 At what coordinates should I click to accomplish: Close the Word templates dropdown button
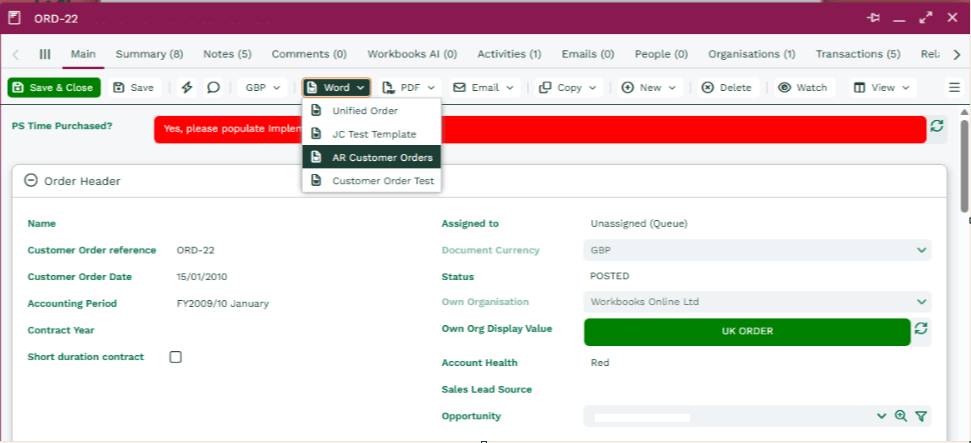coord(336,87)
